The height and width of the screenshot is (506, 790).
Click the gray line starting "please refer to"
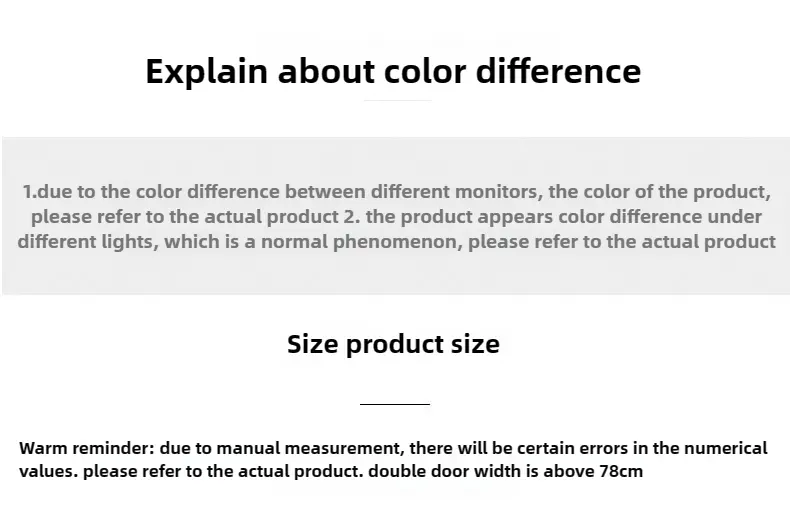[396, 217]
